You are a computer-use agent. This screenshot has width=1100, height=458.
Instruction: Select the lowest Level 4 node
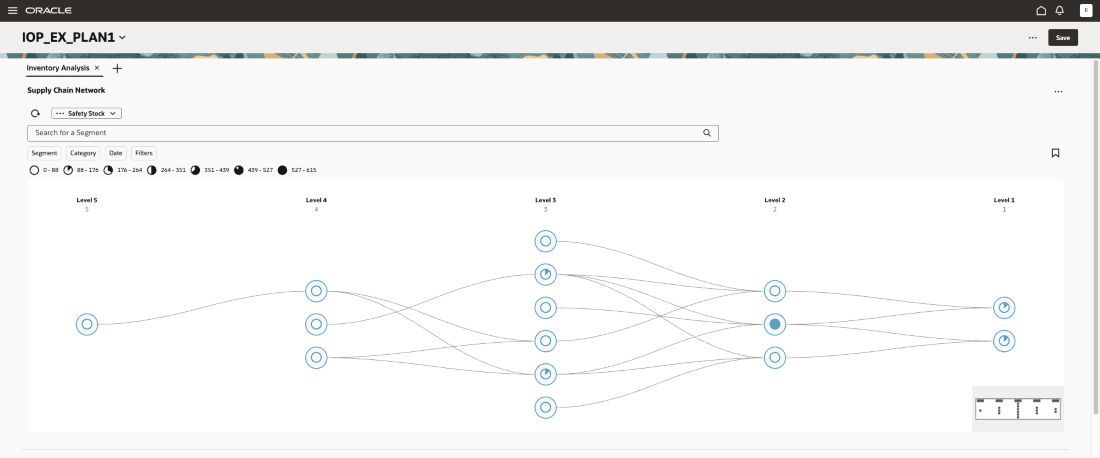316,358
